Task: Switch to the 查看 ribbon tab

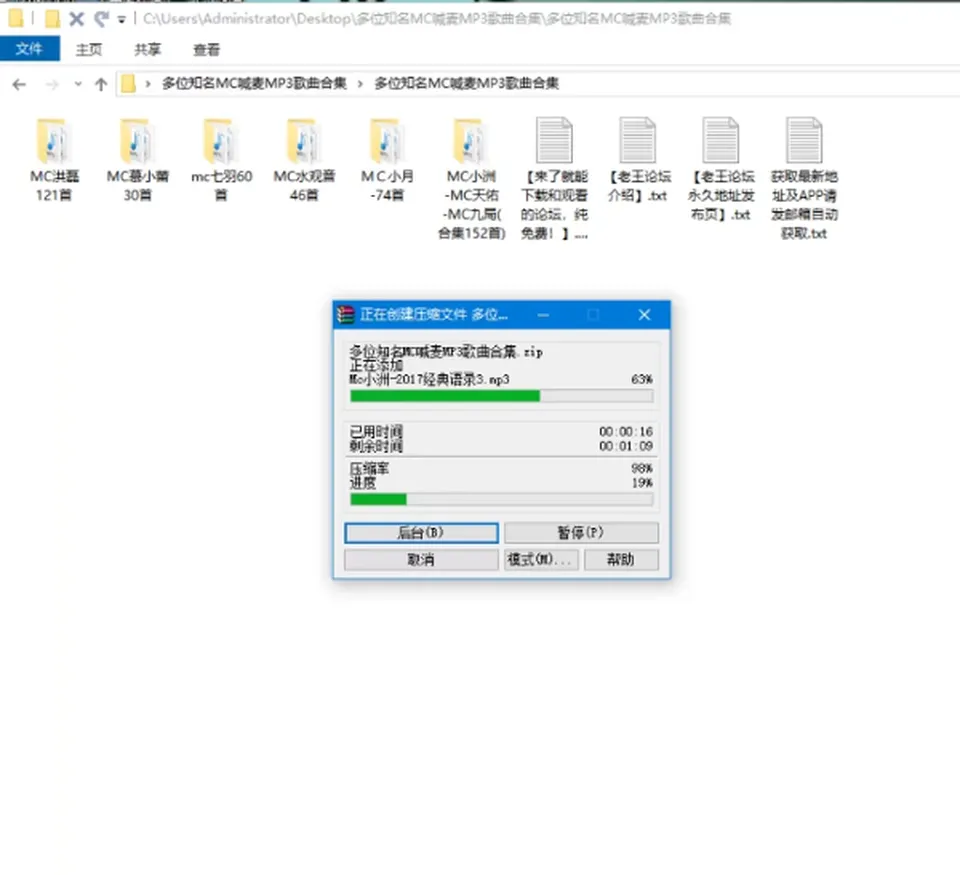Action: pyautogui.click(x=206, y=50)
